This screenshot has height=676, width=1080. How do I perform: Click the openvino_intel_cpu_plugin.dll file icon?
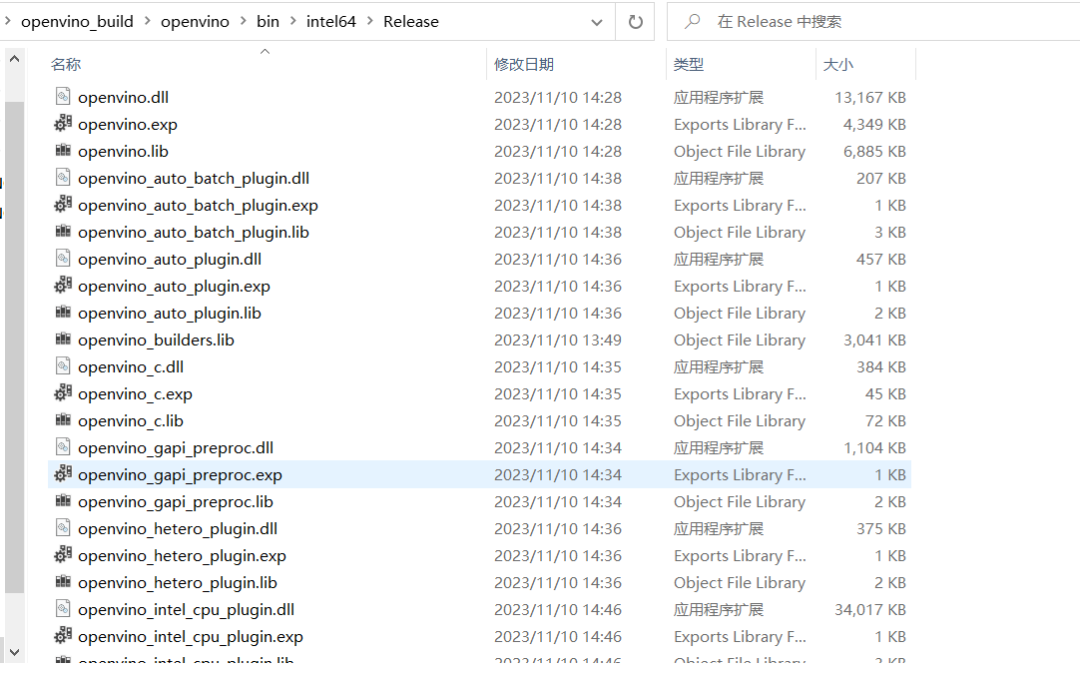(63, 608)
